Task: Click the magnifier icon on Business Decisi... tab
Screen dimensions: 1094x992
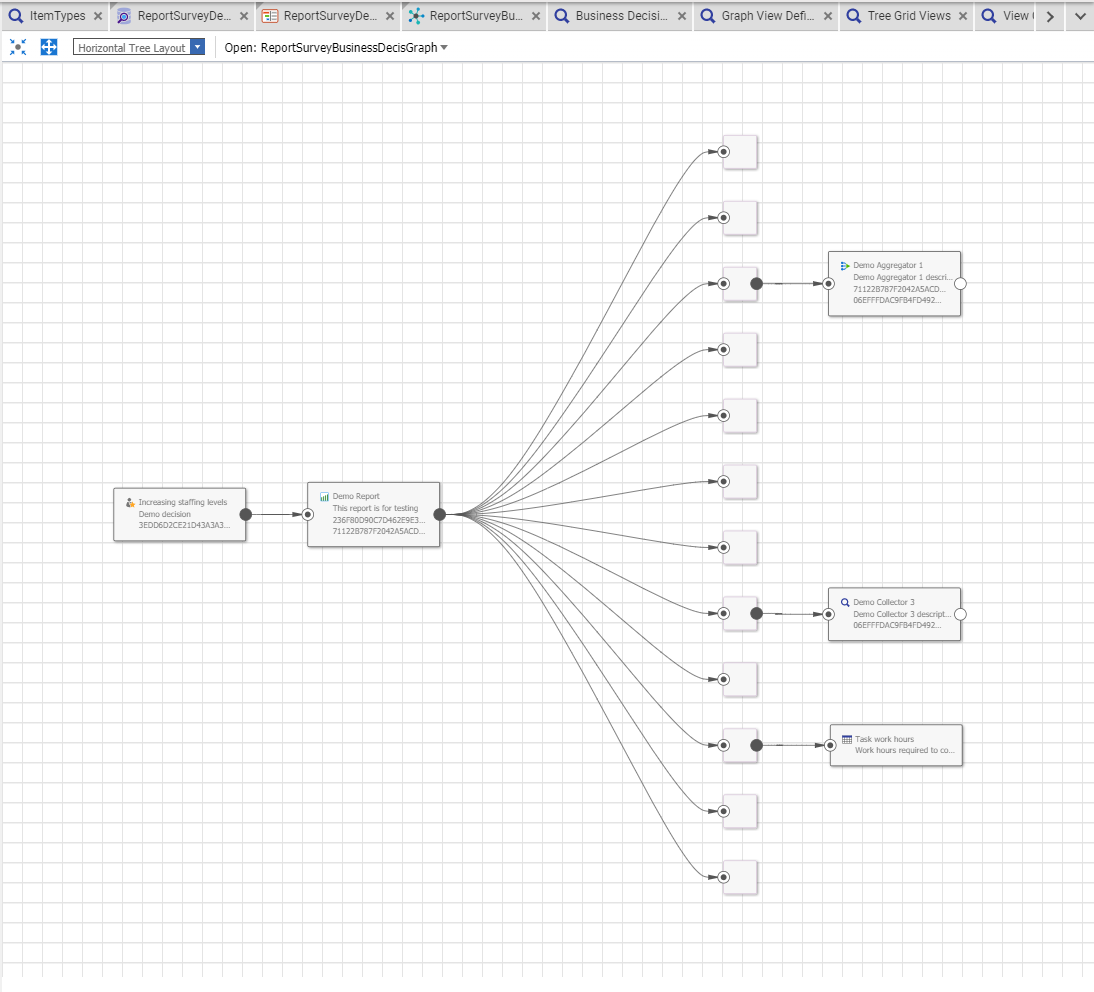Action: pyautogui.click(x=562, y=16)
